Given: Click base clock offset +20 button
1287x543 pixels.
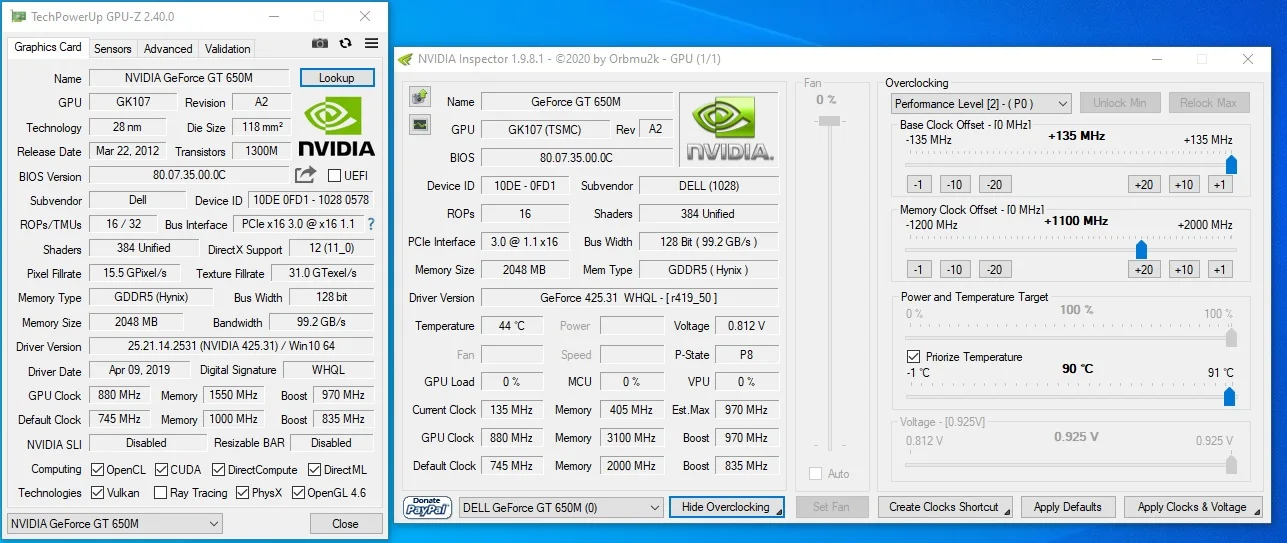Looking at the screenshot, I should coord(1144,184).
